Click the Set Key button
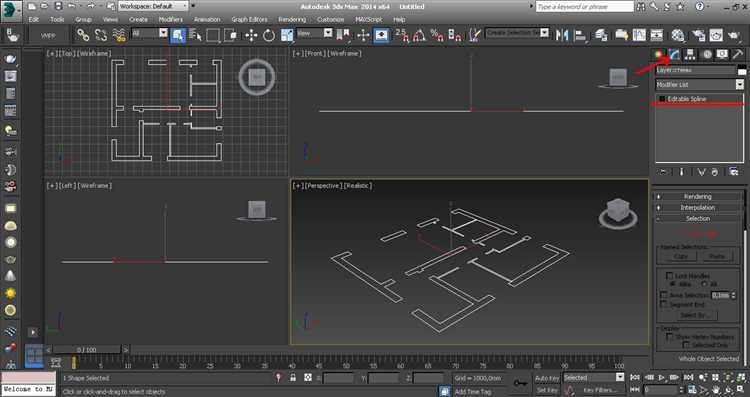The image size is (750, 397). (547, 390)
